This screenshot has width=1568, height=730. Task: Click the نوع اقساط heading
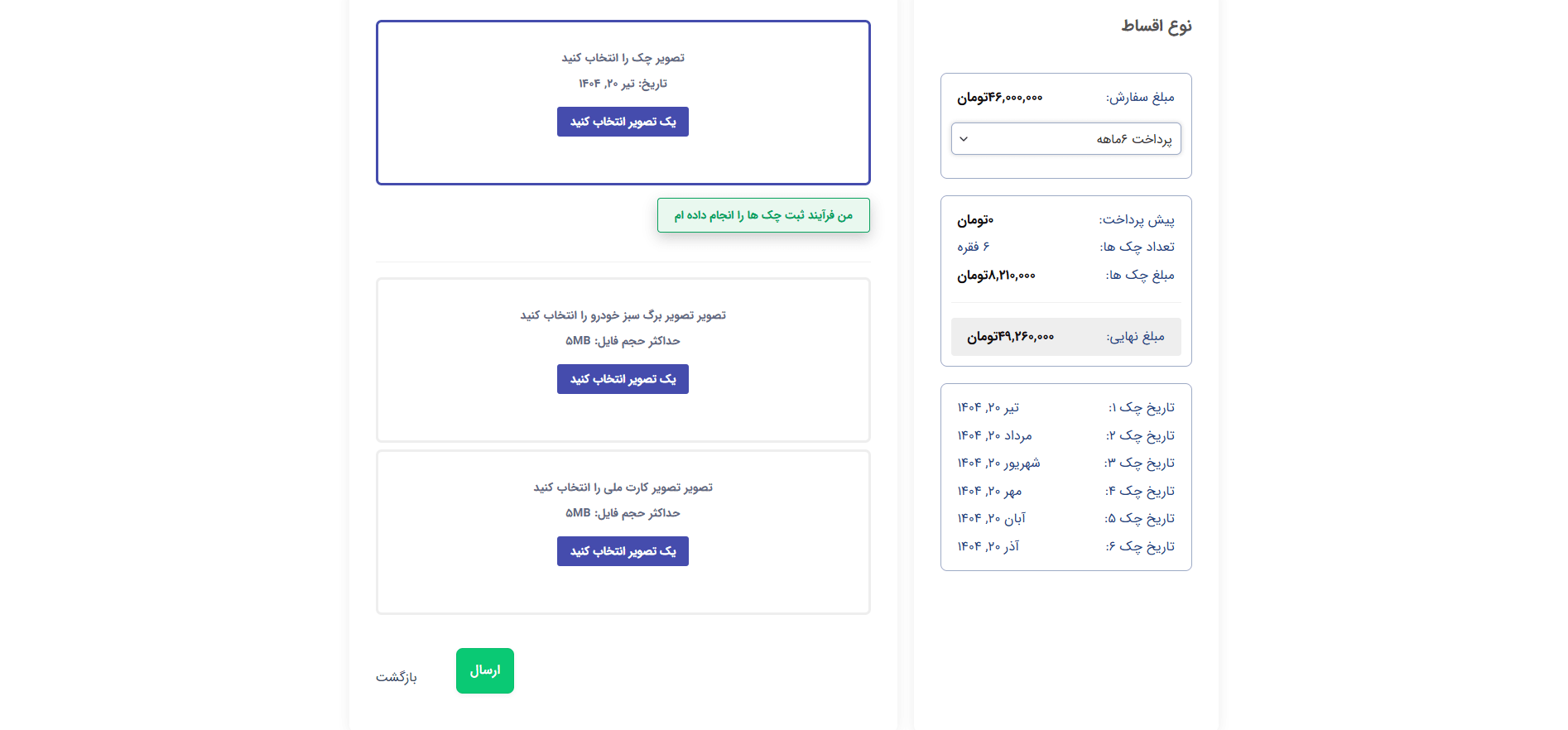[x=1157, y=26]
